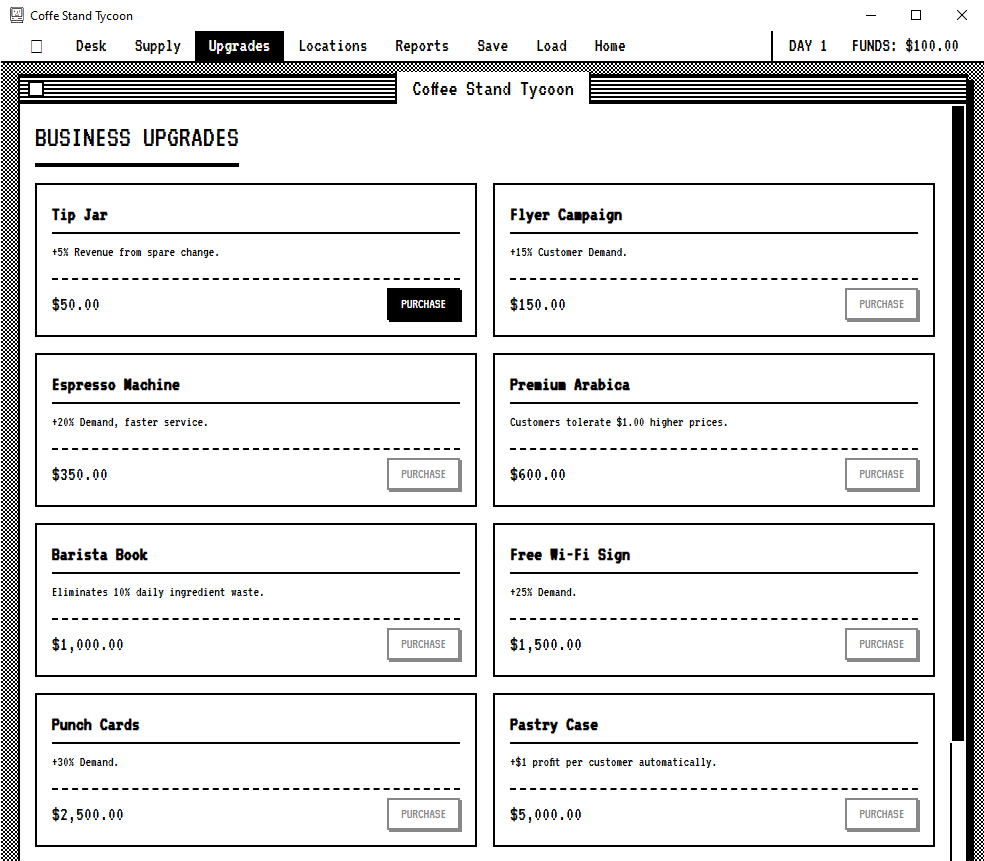Click Load in the menu bar

coord(551,46)
